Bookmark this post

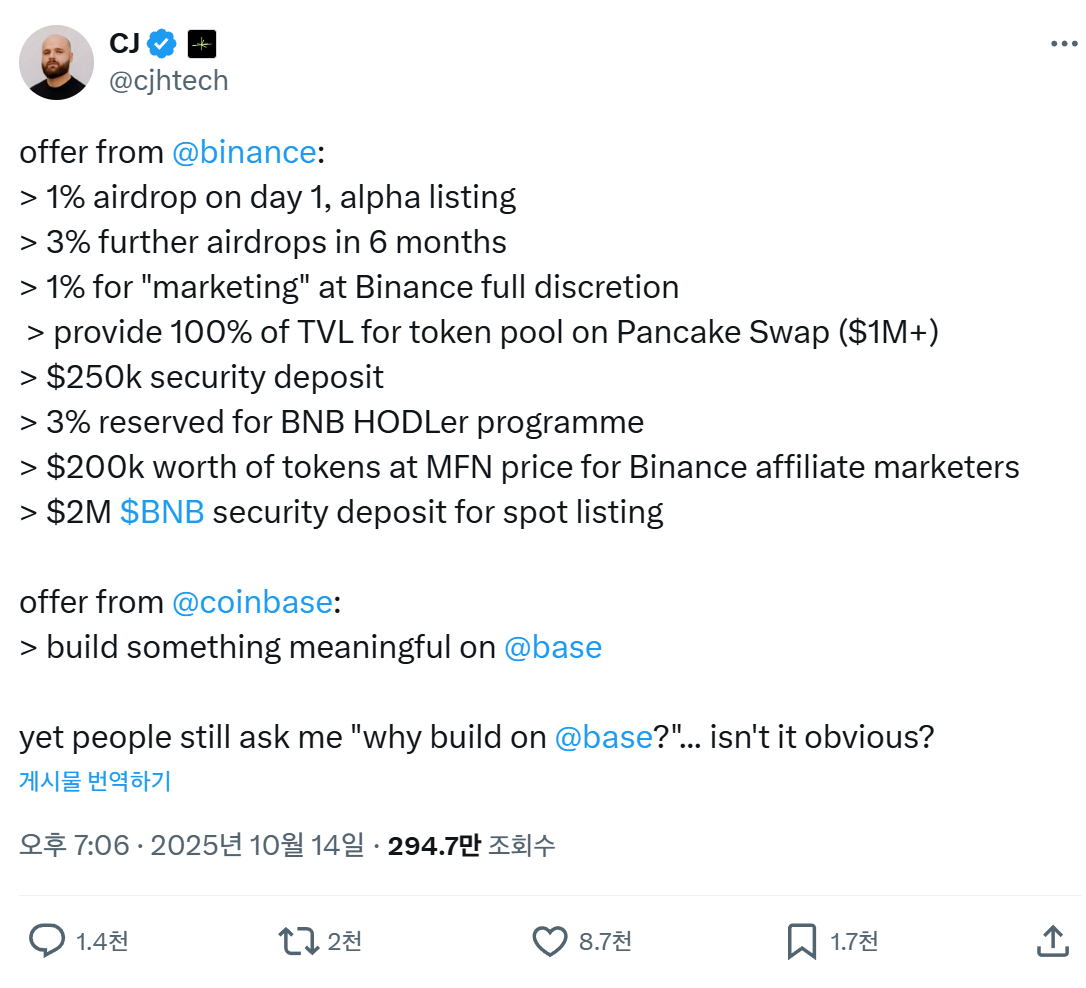802,941
